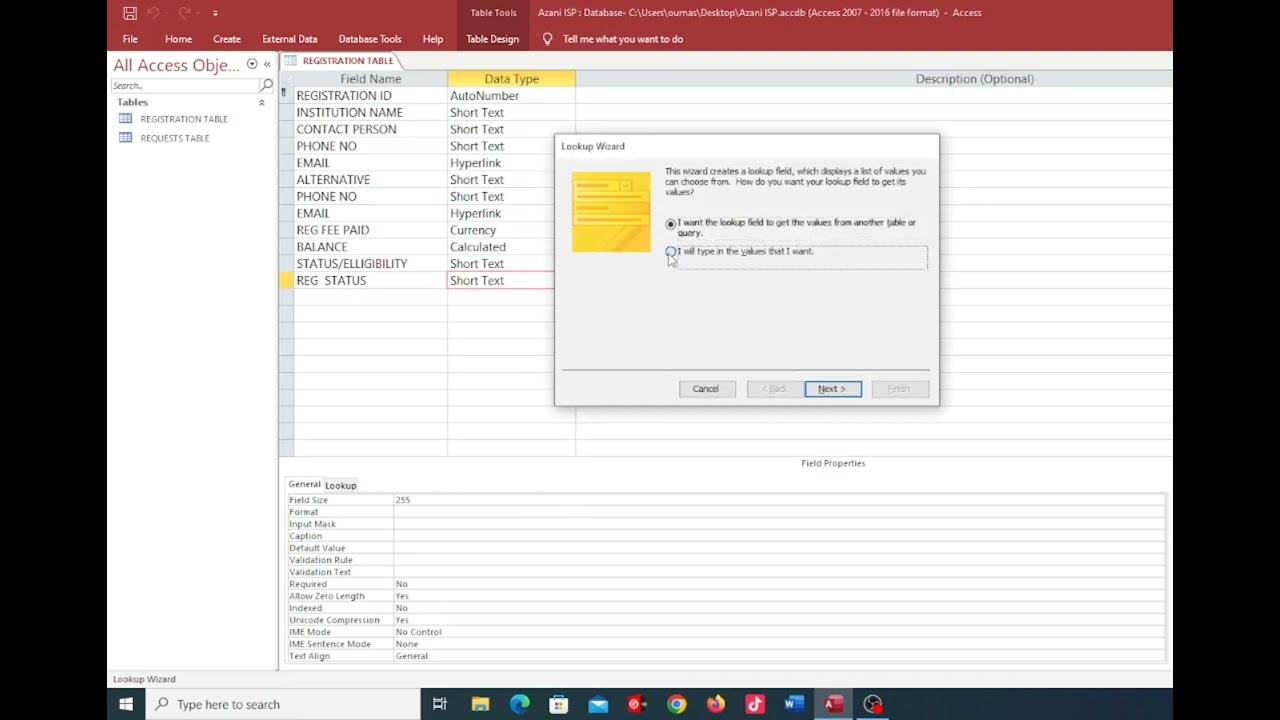Click the Save icon in the quick access toolbar
This screenshot has height=720, width=1280.
pyautogui.click(x=130, y=13)
